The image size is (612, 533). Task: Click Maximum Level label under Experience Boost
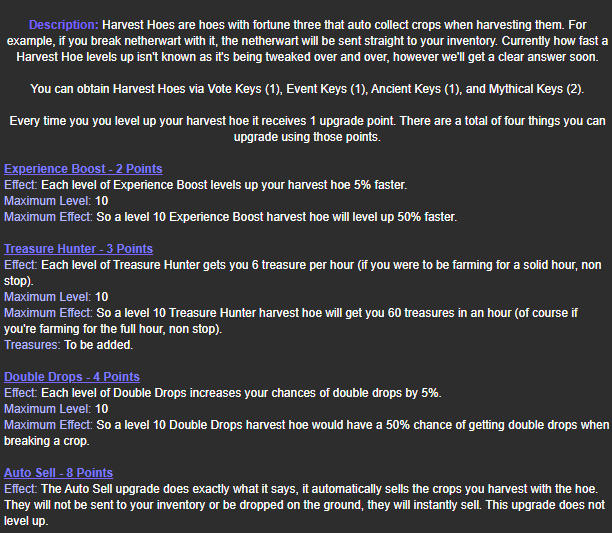pos(47,201)
